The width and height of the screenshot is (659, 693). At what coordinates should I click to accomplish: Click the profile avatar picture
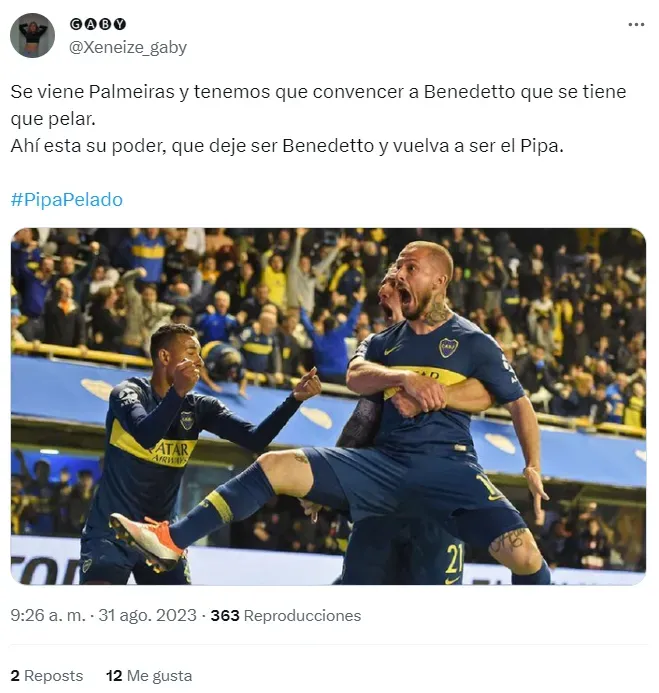pyautogui.click(x=32, y=35)
